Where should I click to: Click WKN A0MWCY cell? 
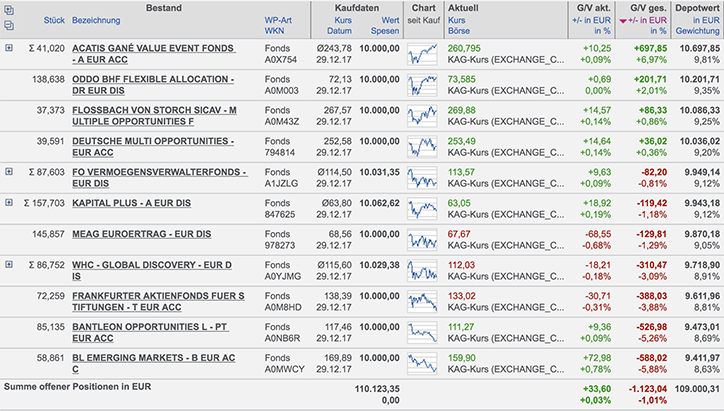284,369
